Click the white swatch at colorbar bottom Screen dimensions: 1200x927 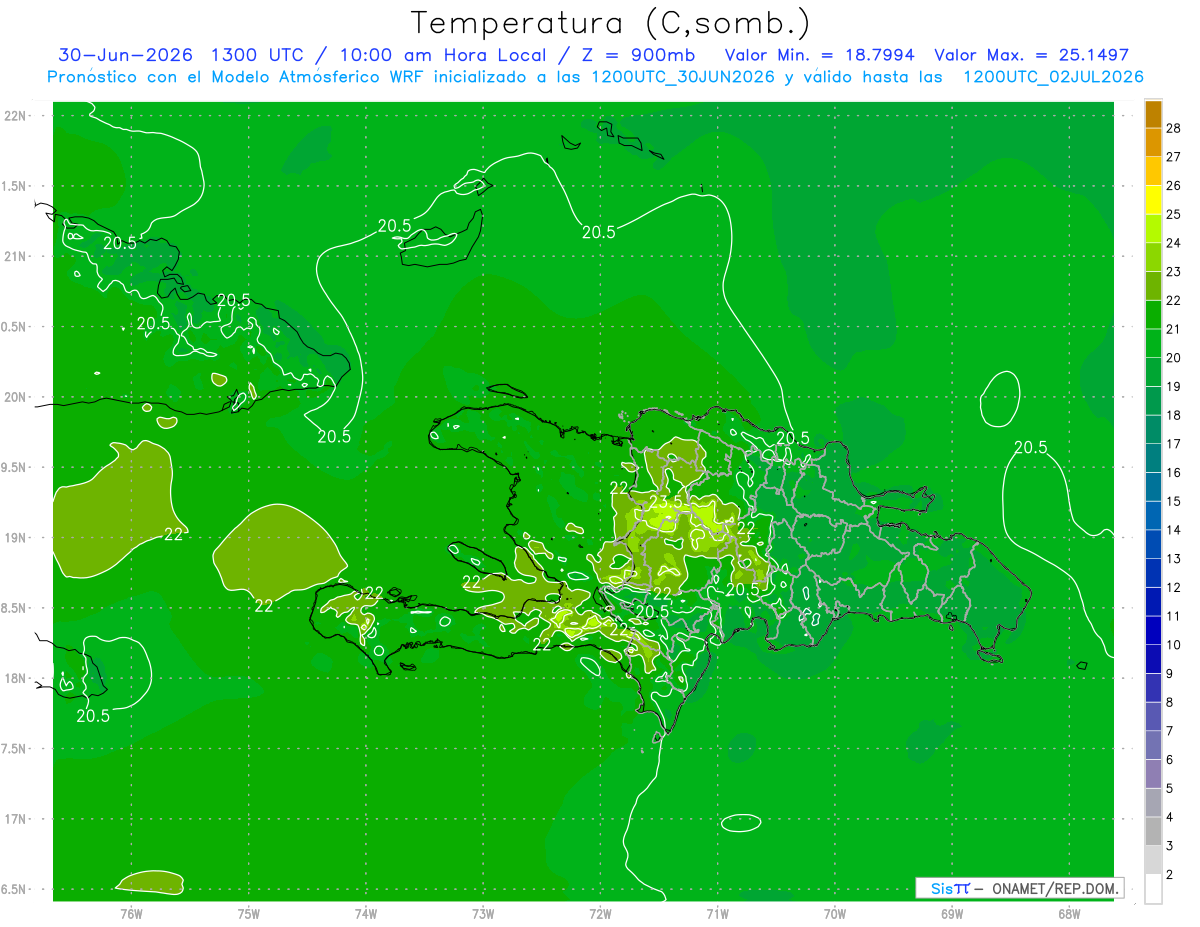[1153, 889]
